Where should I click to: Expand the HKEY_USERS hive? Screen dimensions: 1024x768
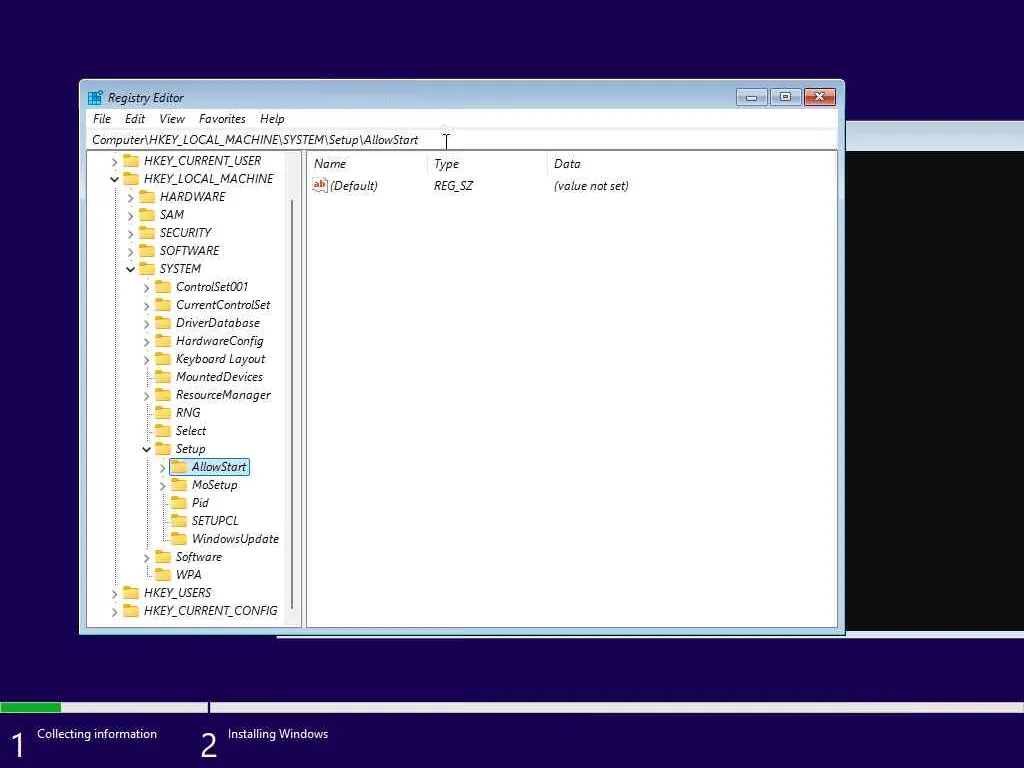point(114,594)
